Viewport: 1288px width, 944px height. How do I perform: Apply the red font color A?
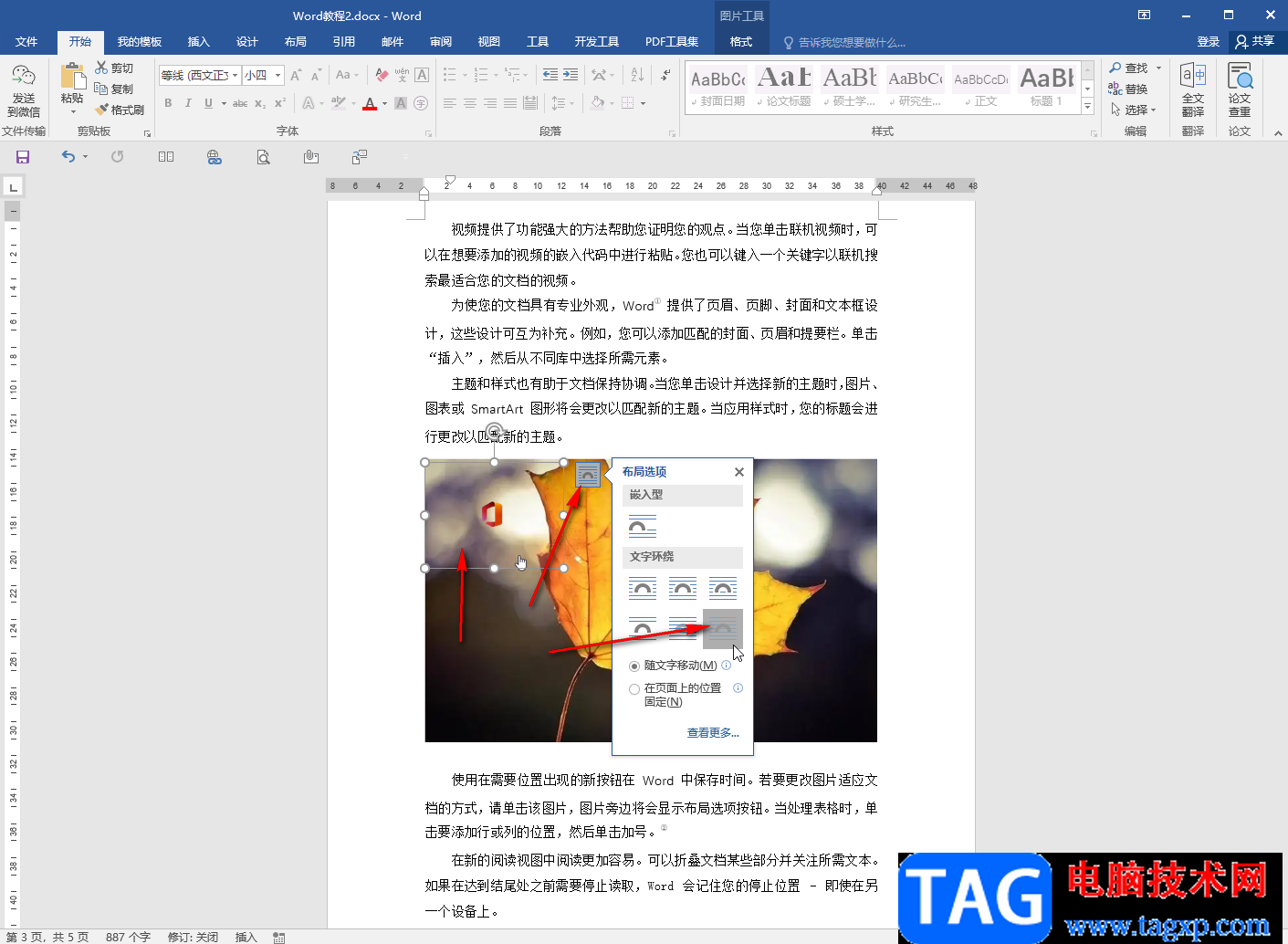point(370,103)
